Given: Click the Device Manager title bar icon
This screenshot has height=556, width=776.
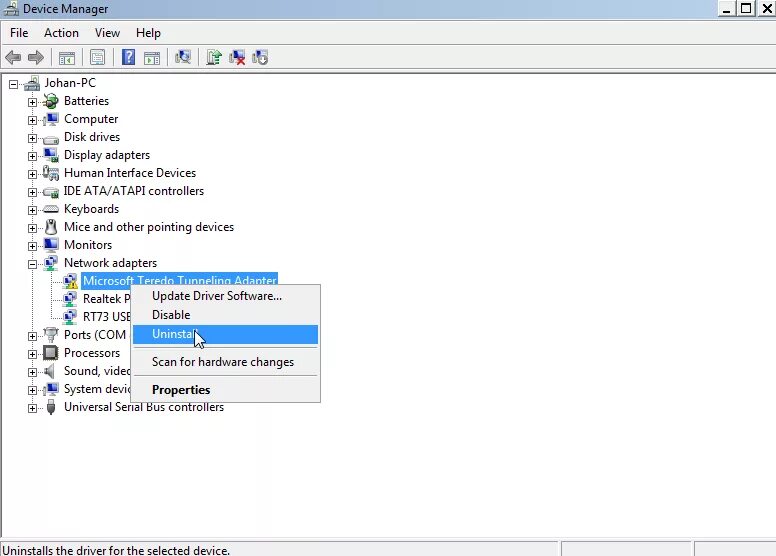Looking at the screenshot, I should point(11,8).
